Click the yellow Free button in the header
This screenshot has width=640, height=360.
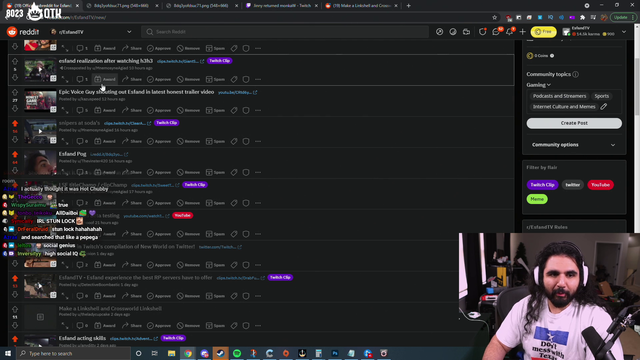(x=543, y=32)
